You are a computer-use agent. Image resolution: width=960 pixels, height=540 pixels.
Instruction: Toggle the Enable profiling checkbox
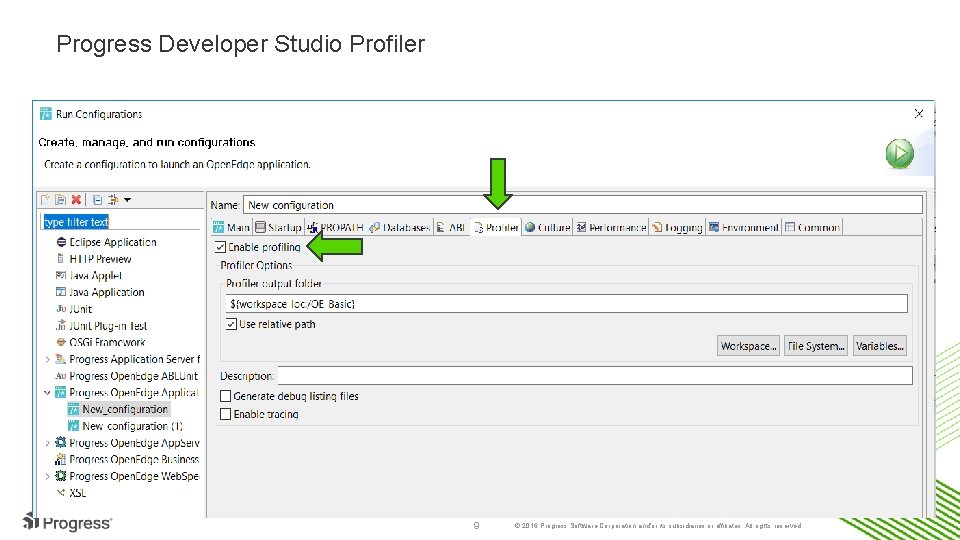point(220,247)
